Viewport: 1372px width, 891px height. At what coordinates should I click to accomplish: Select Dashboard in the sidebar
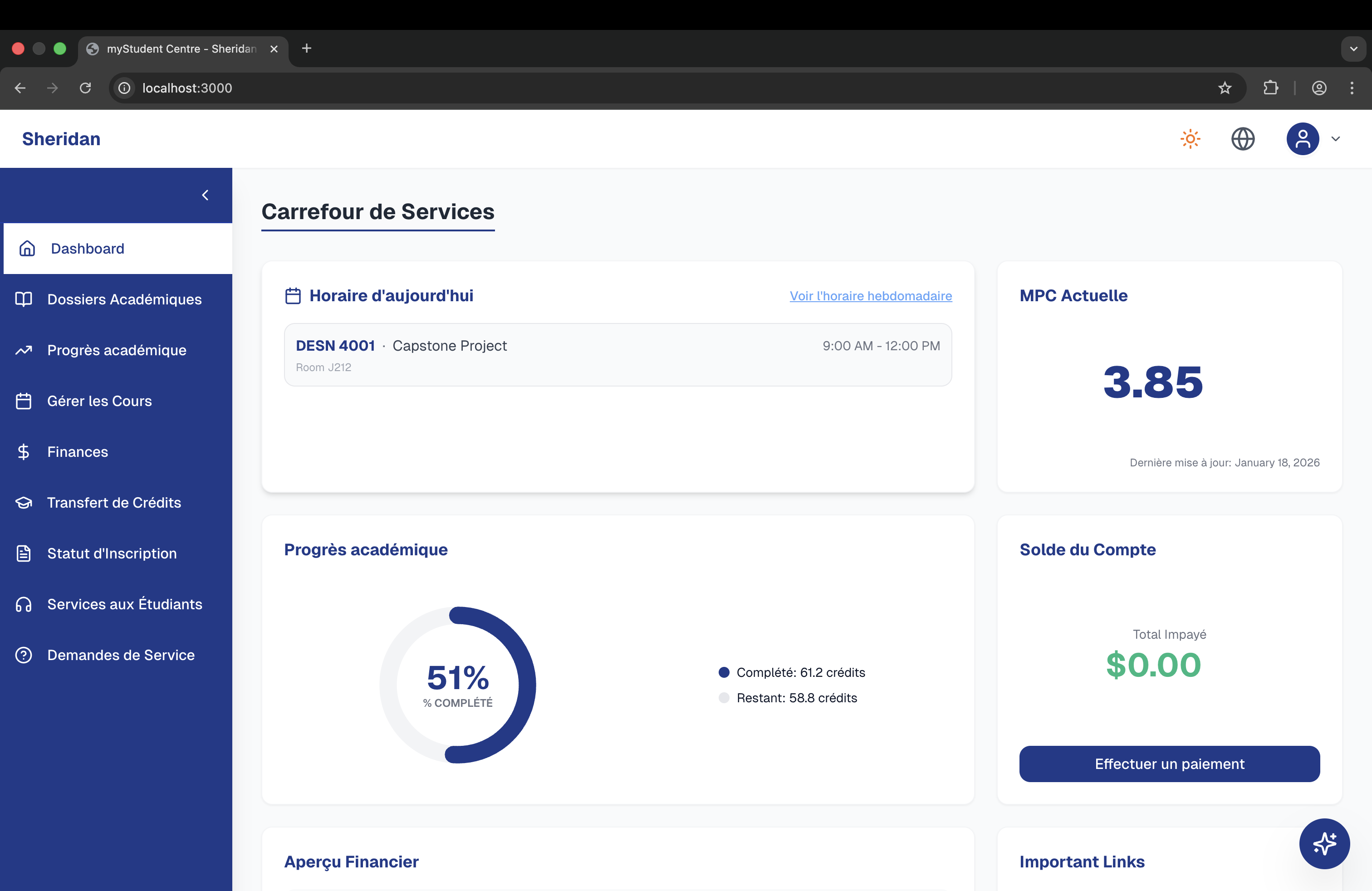click(x=88, y=249)
